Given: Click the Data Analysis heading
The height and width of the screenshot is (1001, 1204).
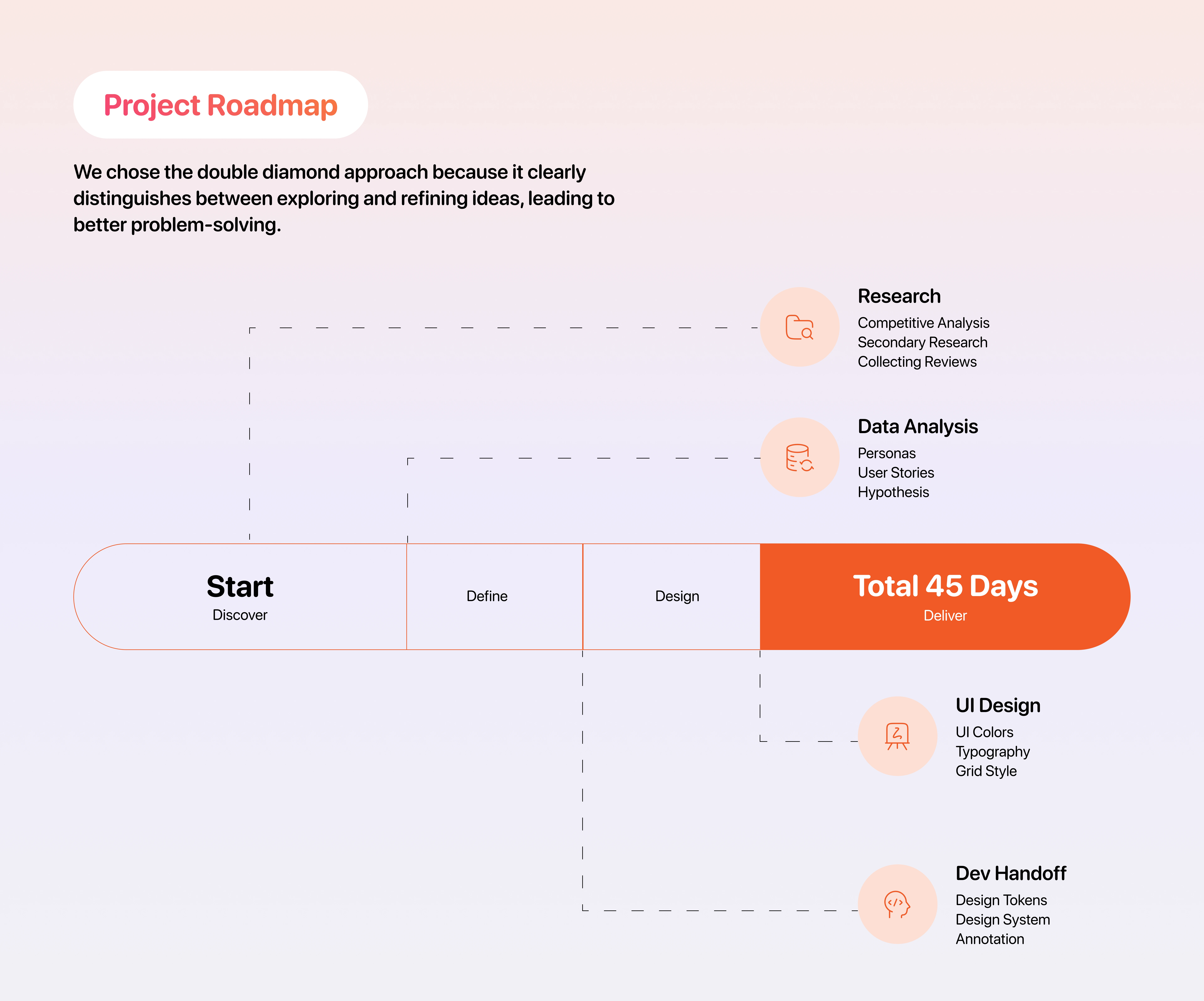Looking at the screenshot, I should tap(917, 427).
